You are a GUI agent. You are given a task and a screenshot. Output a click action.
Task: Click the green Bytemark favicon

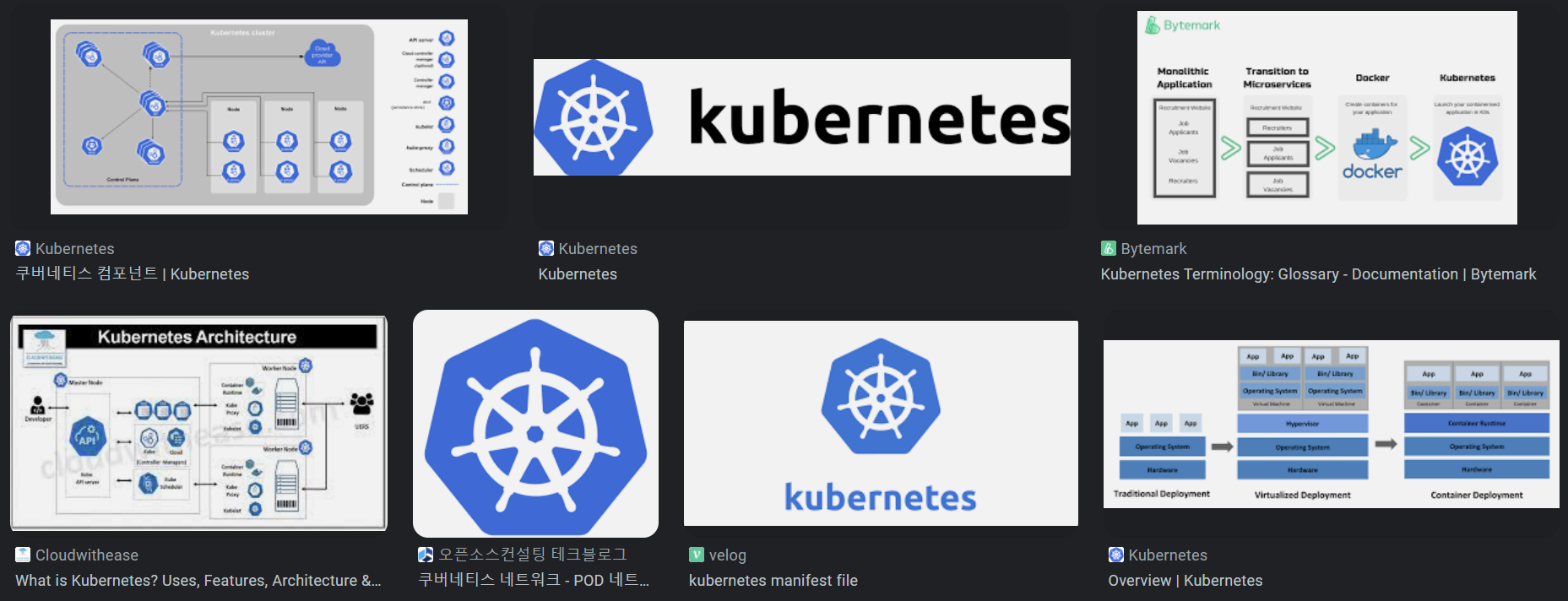point(1109,248)
